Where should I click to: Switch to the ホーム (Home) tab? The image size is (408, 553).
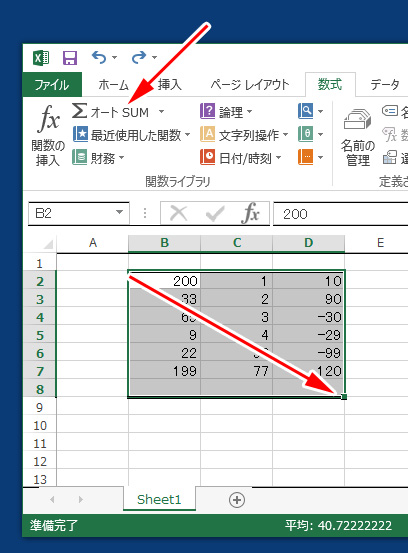pyautogui.click(x=114, y=85)
